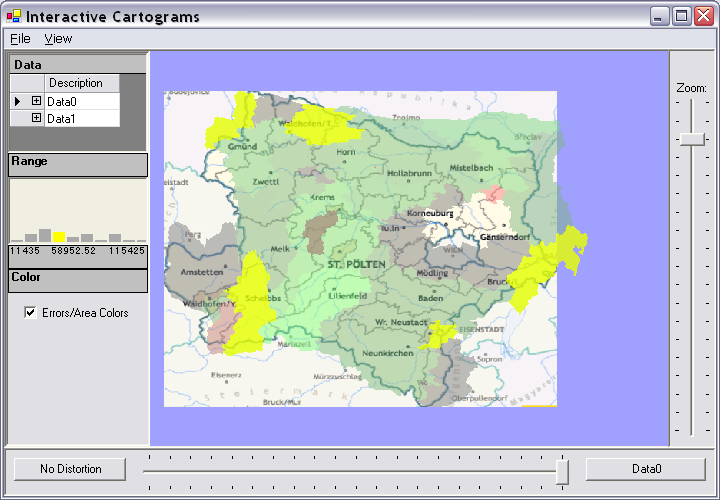Viewport: 720px width, 500px height.
Task: Maximize the Interactive Cartograms window
Action: [x=681, y=16]
